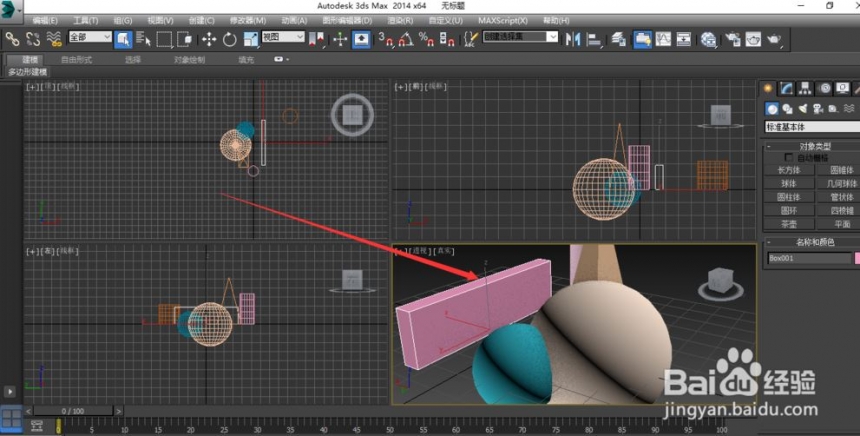Open the 图形编辑器(D) menu
The width and height of the screenshot is (860, 436).
pos(347,20)
